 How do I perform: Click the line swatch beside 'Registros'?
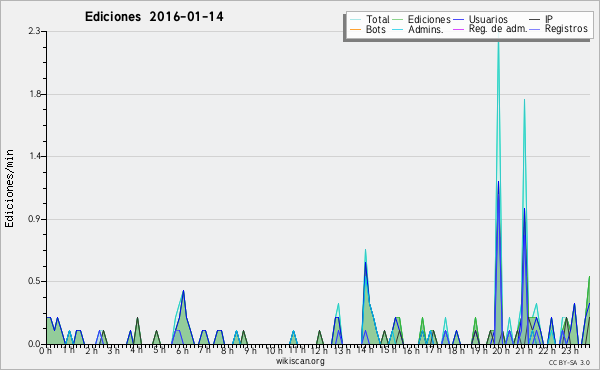(x=535, y=29)
